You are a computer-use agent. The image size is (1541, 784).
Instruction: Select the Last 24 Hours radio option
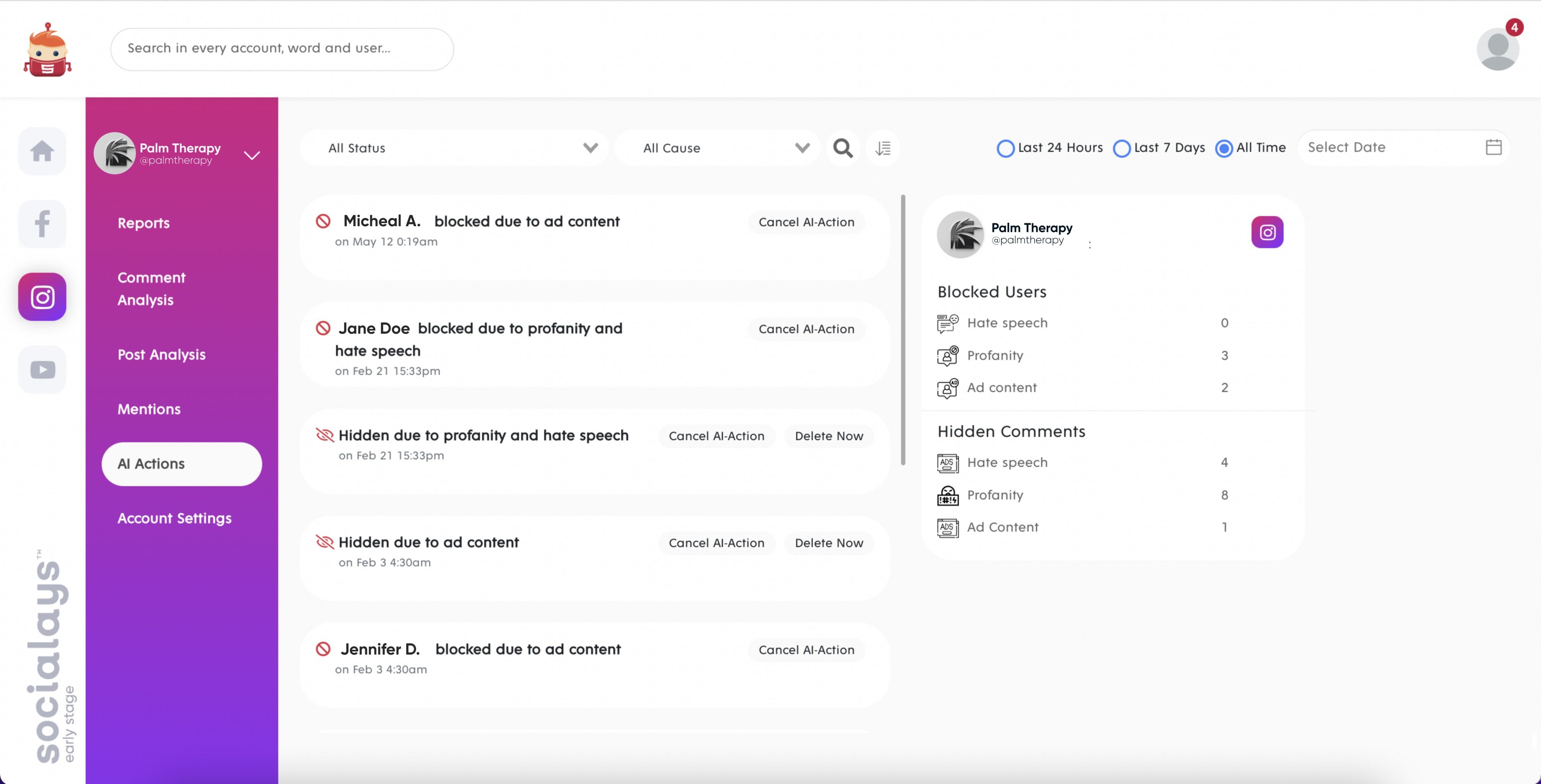click(1005, 148)
